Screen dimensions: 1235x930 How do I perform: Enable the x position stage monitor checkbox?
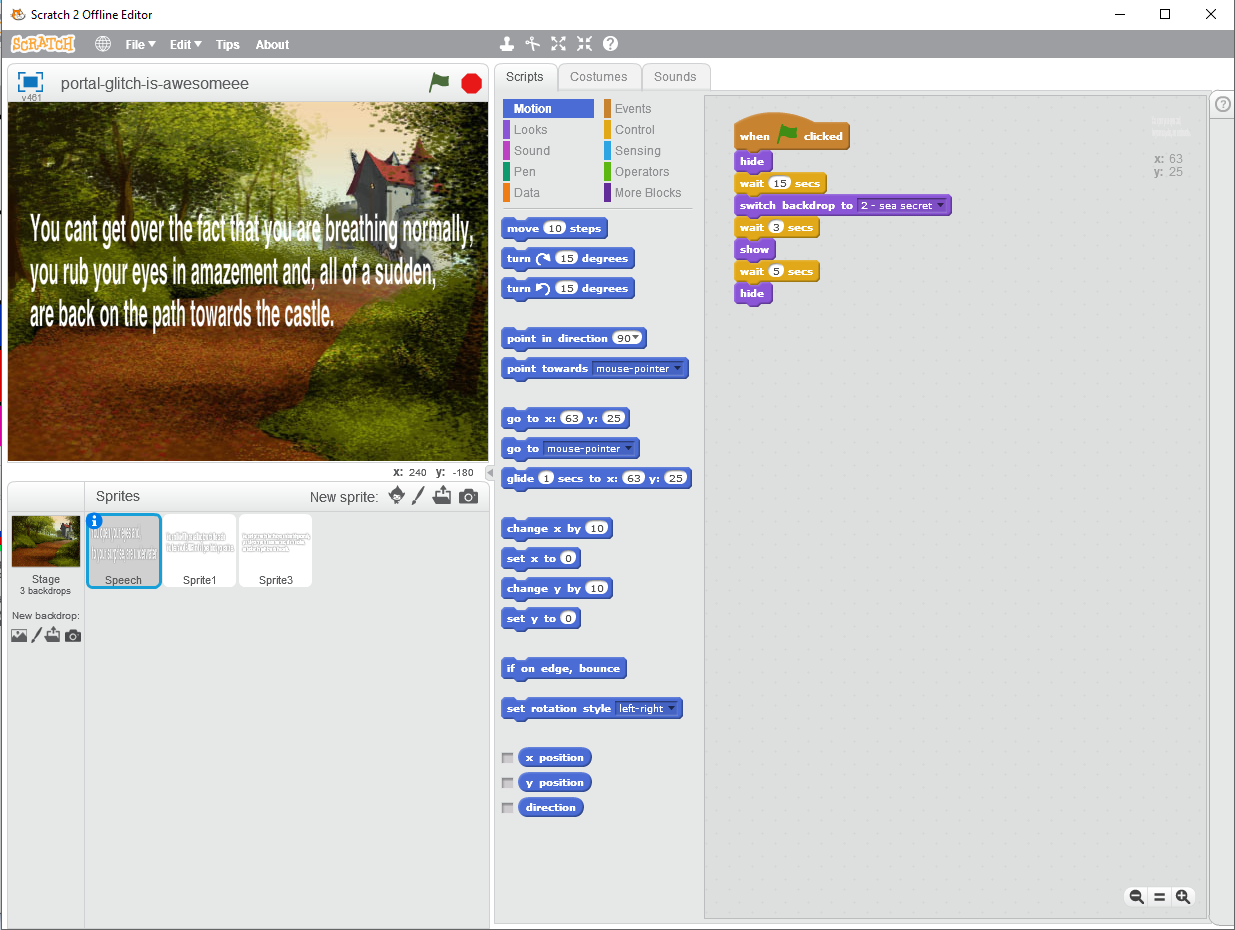pyautogui.click(x=508, y=758)
